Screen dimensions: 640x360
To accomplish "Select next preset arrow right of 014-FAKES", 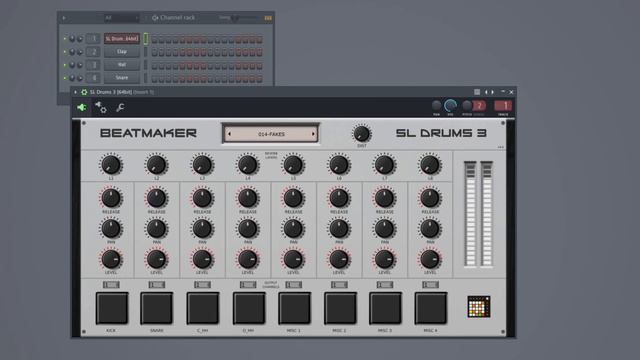I will [x=313, y=134].
